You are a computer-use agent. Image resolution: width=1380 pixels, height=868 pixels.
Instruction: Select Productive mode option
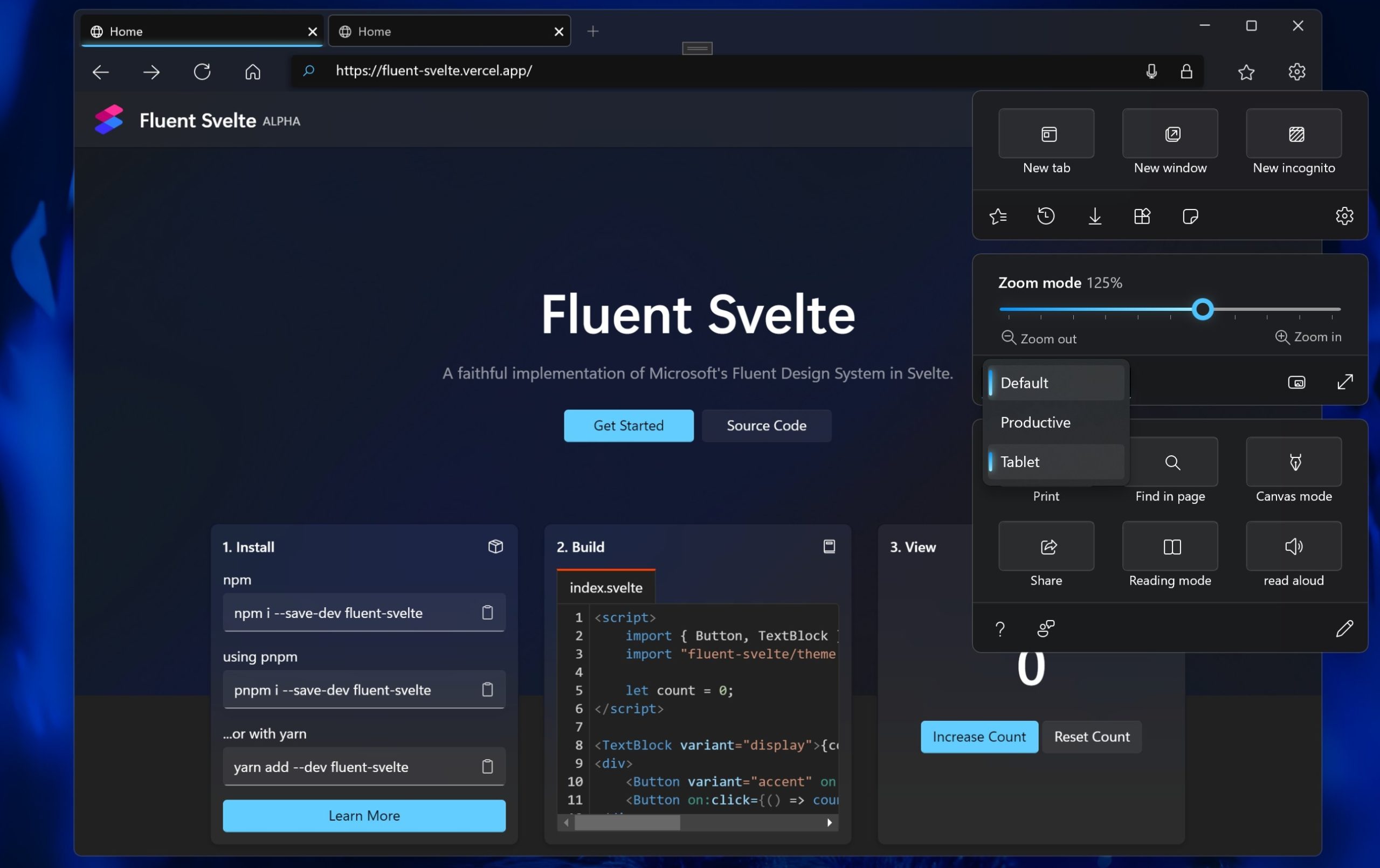[x=1055, y=422]
